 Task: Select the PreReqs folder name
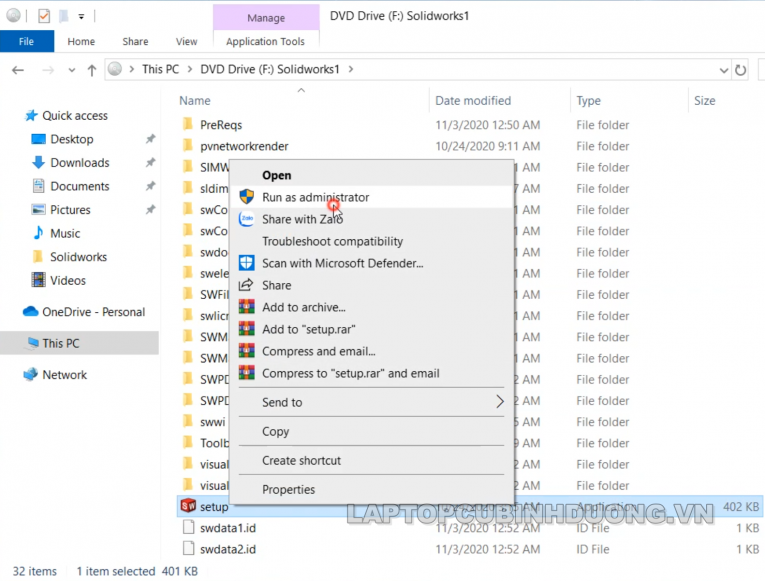pos(221,125)
